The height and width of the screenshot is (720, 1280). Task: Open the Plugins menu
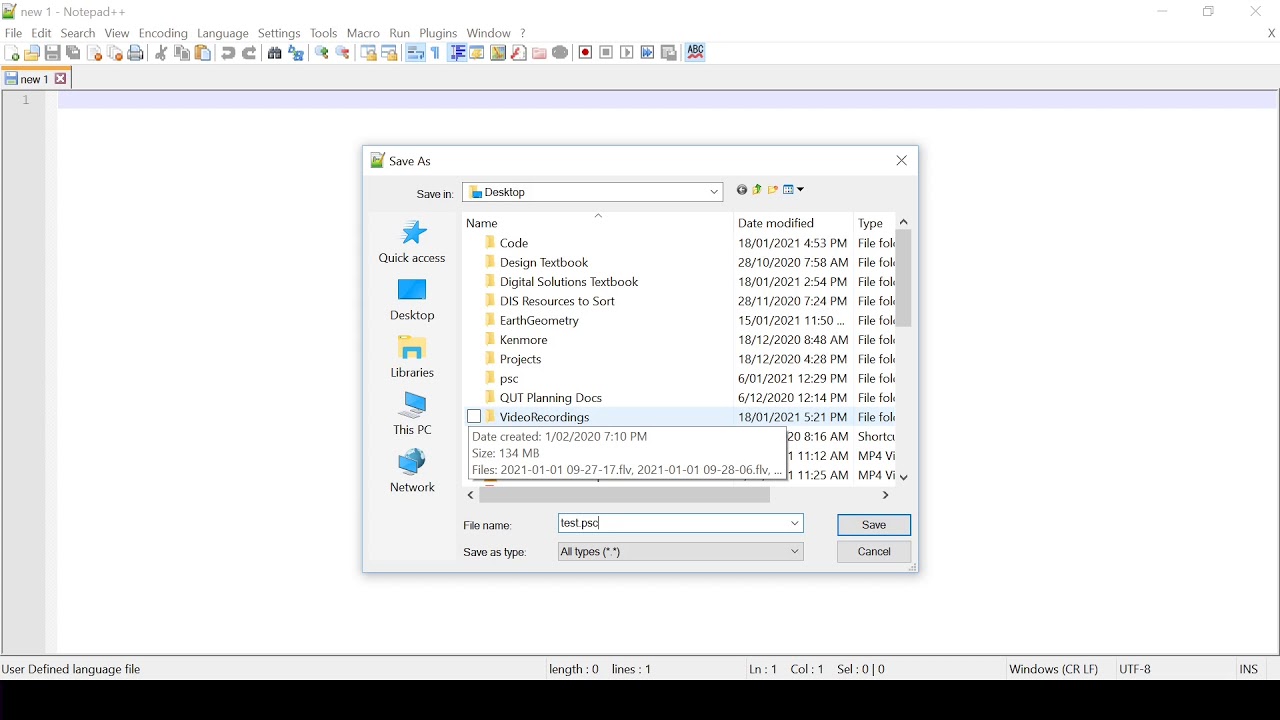tap(438, 33)
